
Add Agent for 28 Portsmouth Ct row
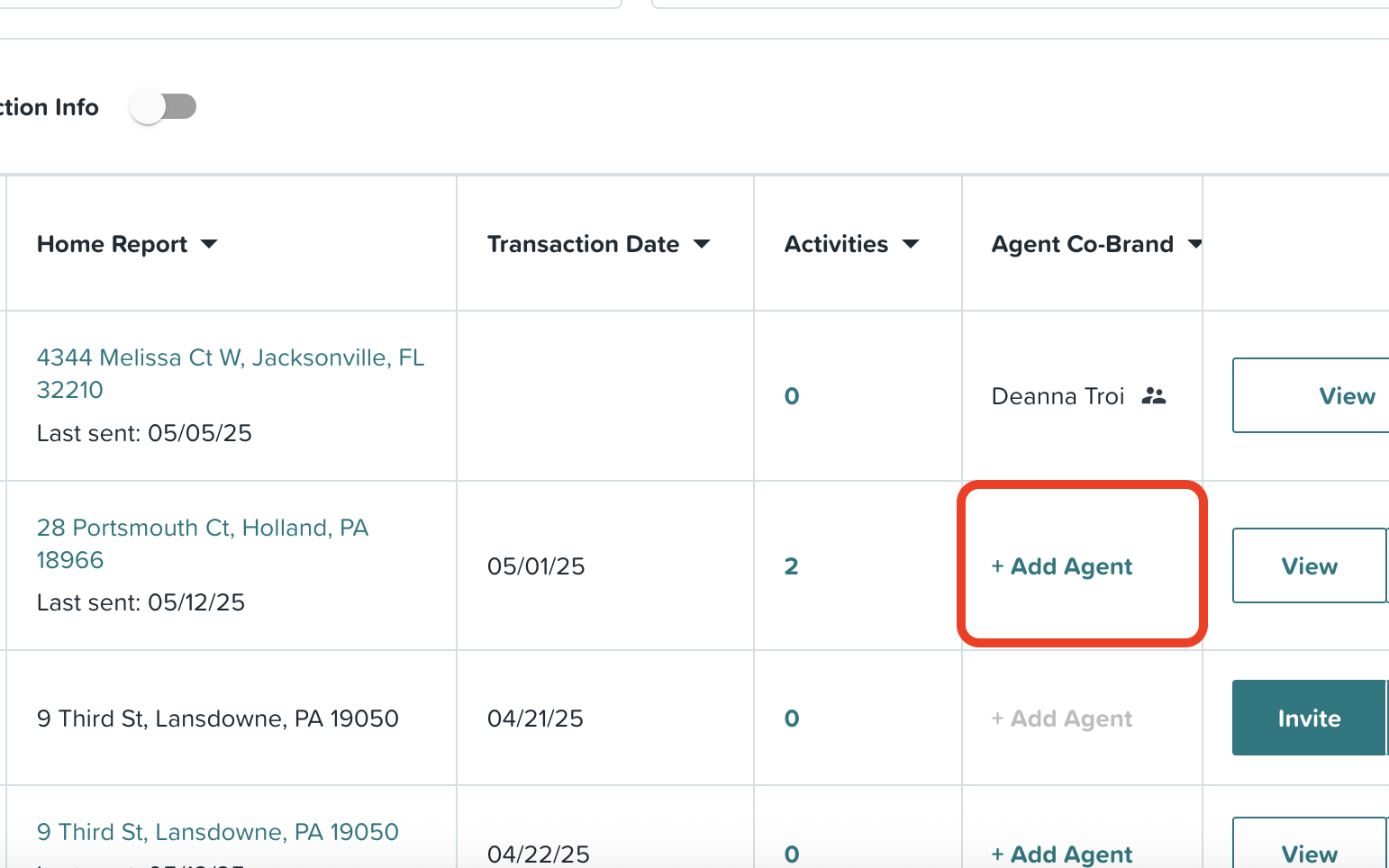pos(1062,566)
